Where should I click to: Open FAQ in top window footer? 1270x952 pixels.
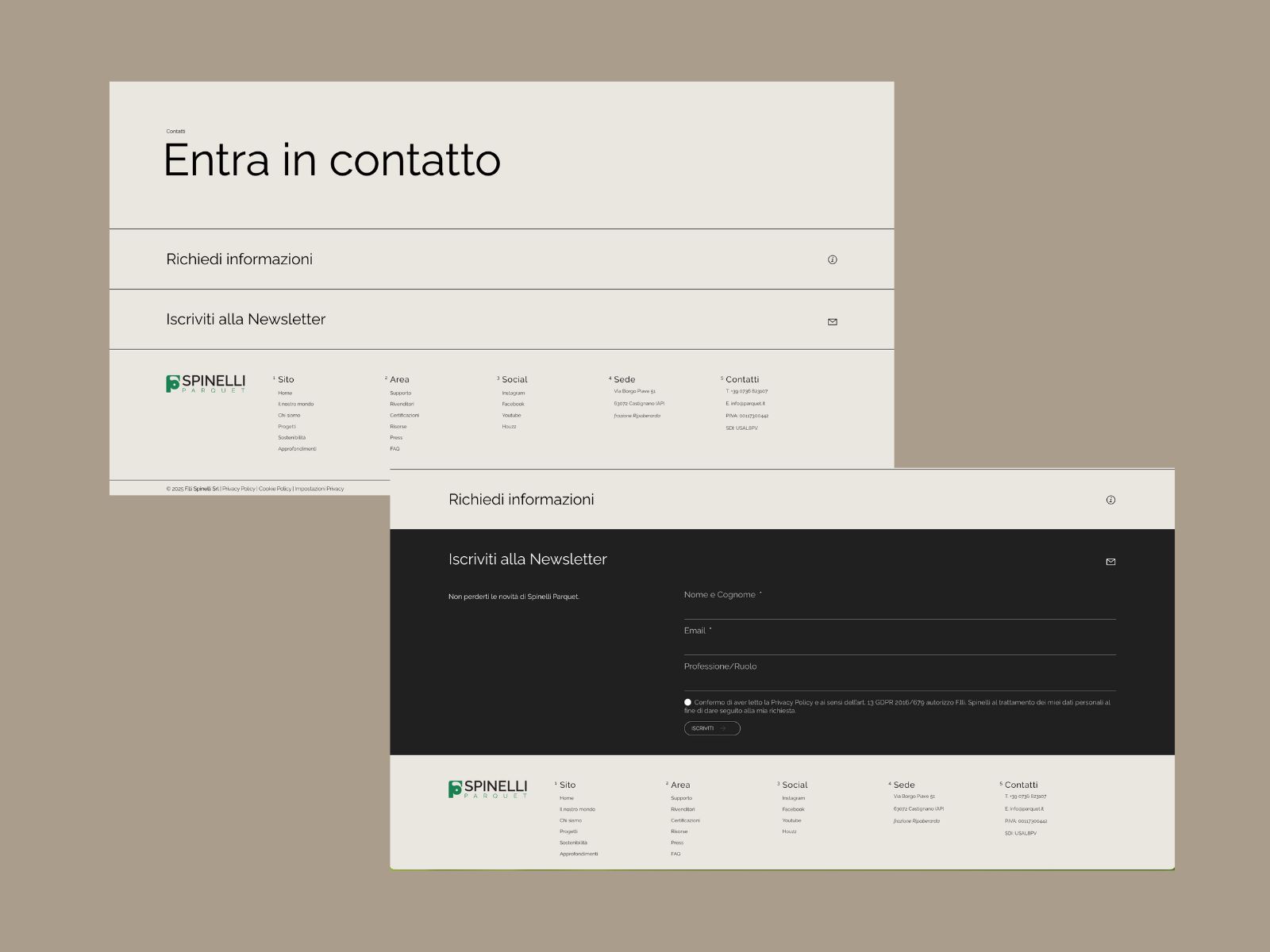394,448
